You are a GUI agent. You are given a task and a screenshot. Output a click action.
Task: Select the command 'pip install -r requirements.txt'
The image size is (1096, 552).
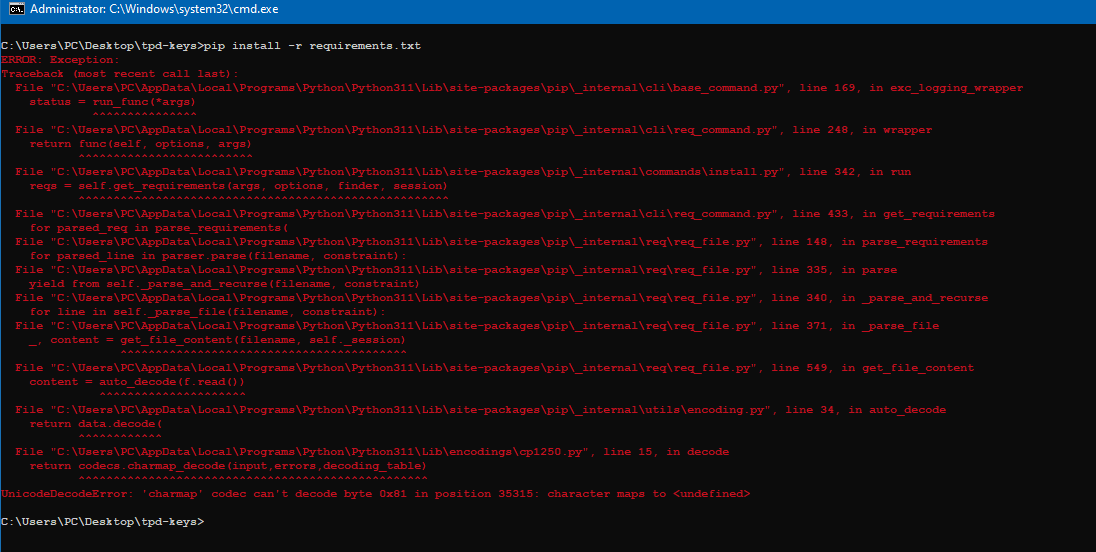coord(312,46)
